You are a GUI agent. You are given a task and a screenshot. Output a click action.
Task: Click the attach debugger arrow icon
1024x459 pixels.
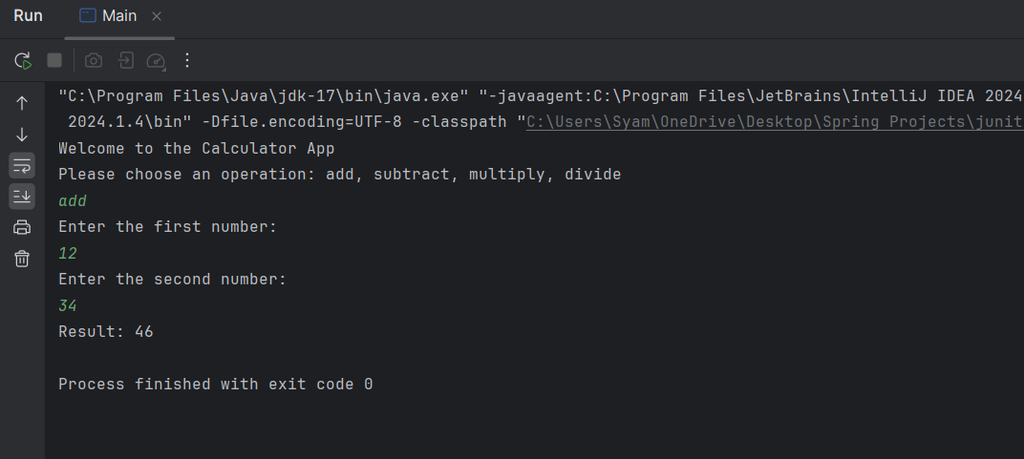pos(125,61)
